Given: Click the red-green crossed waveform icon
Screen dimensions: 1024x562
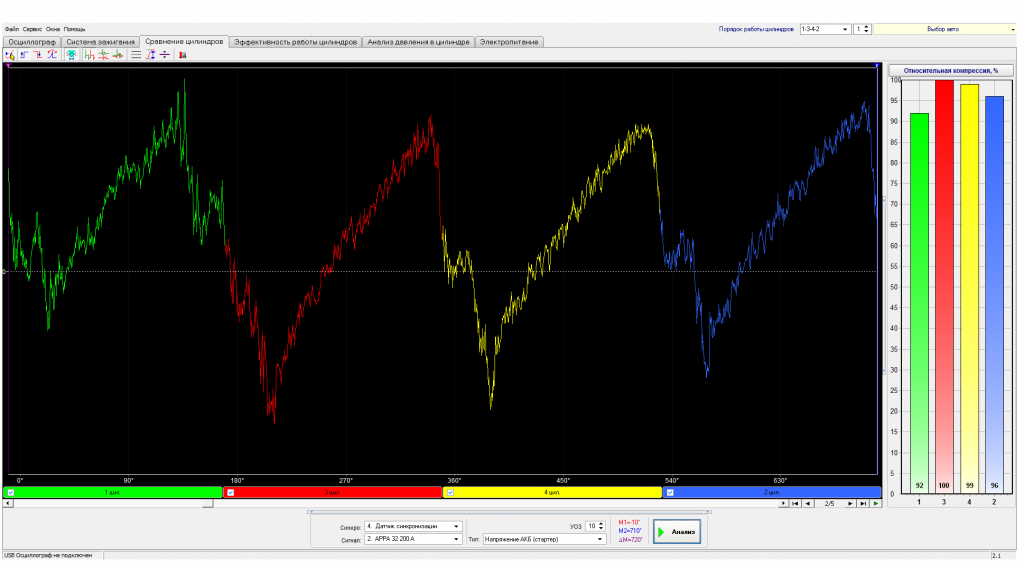Looking at the screenshot, I should coord(103,55).
